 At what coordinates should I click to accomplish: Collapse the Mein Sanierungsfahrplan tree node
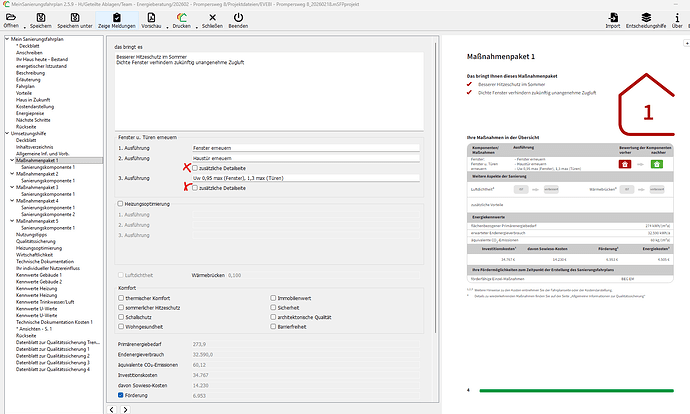(4, 39)
